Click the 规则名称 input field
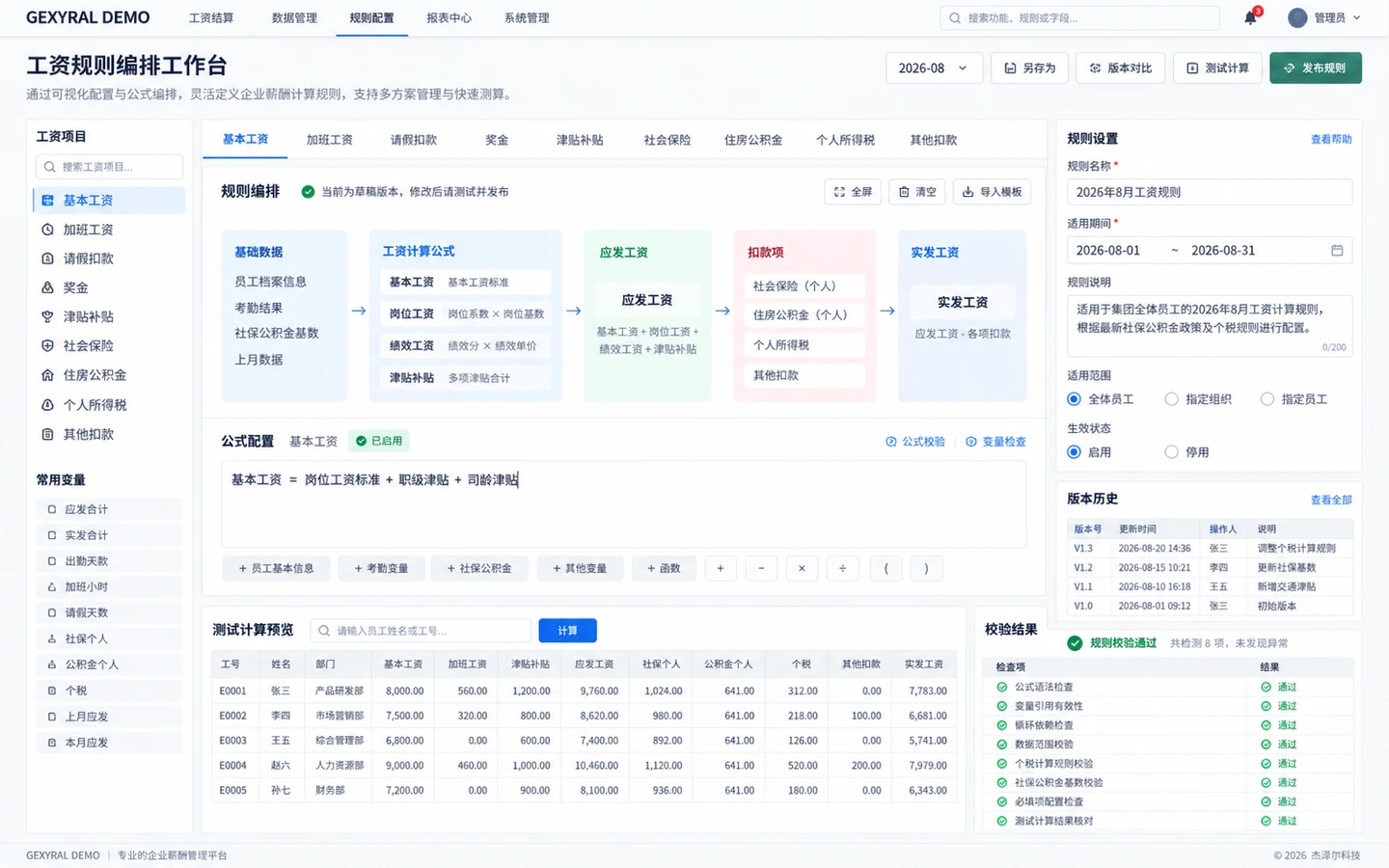Image resolution: width=1389 pixels, height=868 pixels. coord(1210,192)
